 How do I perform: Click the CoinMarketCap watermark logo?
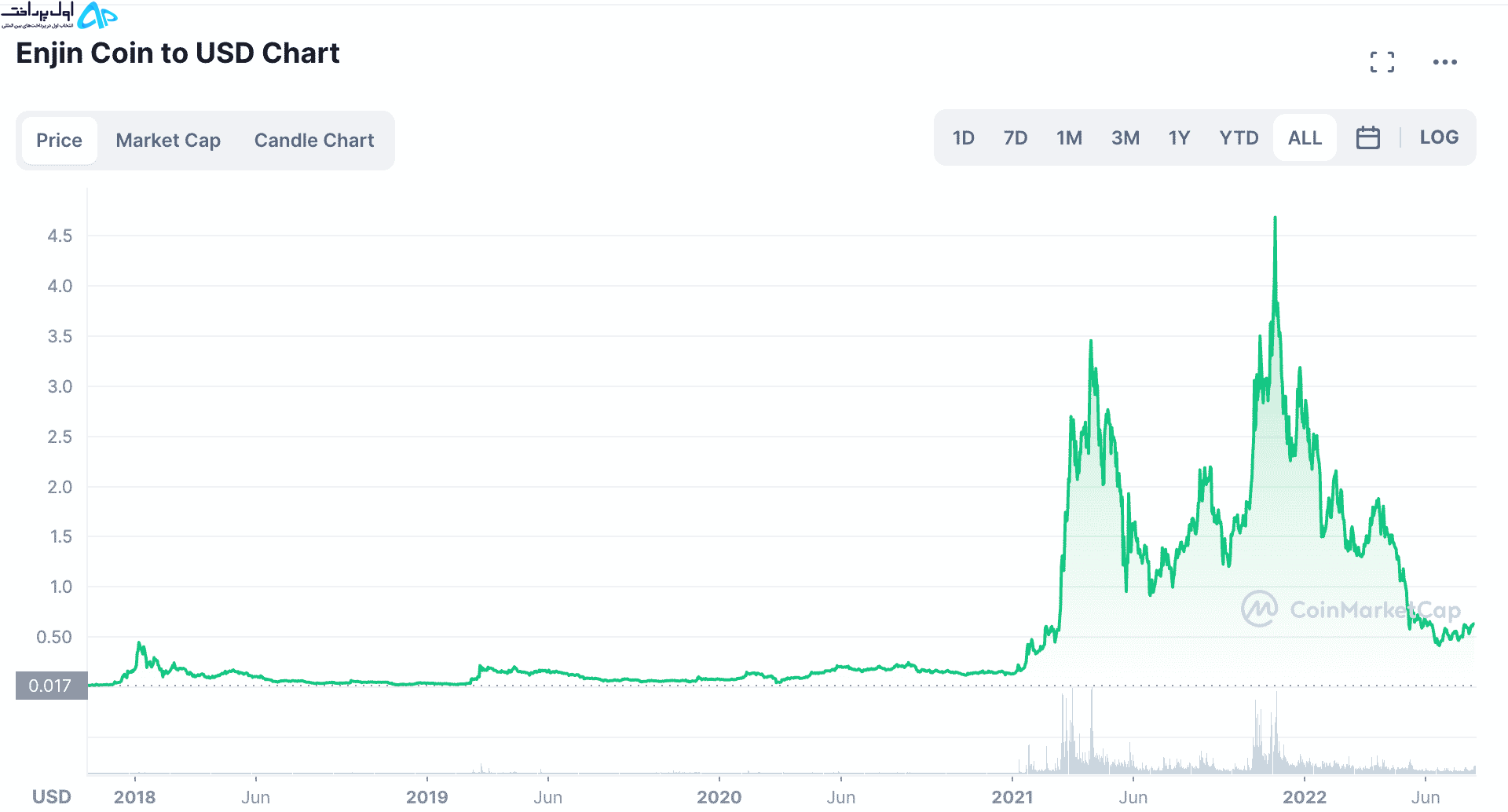coord(1351,609)
